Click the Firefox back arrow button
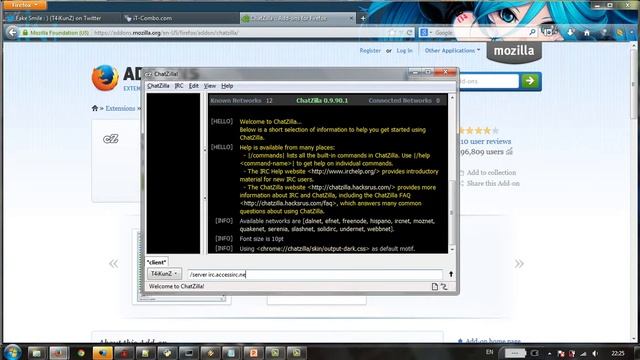This screenshot has height=360, width=640. (x=12, y=32)
